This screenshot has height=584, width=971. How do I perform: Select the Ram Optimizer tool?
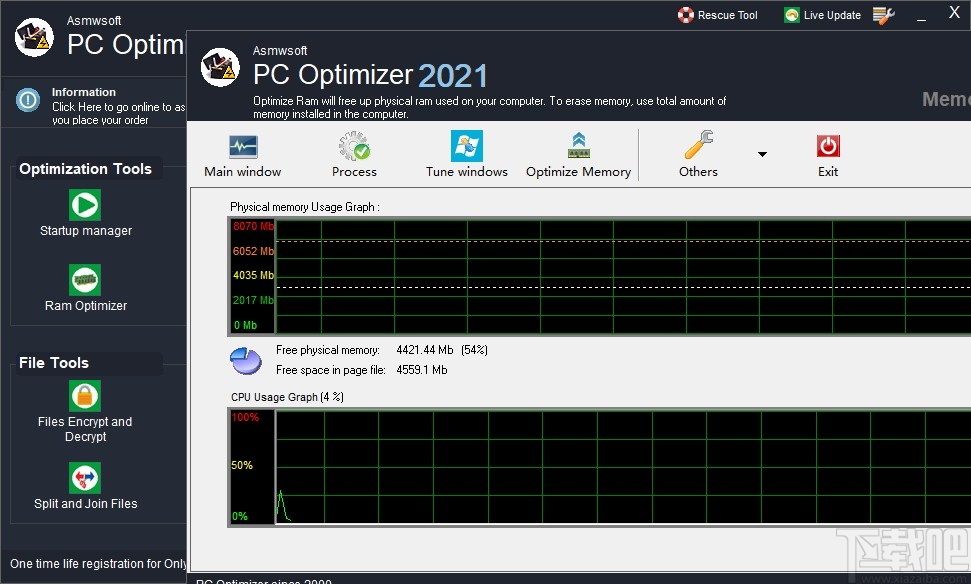coord(84,288)
